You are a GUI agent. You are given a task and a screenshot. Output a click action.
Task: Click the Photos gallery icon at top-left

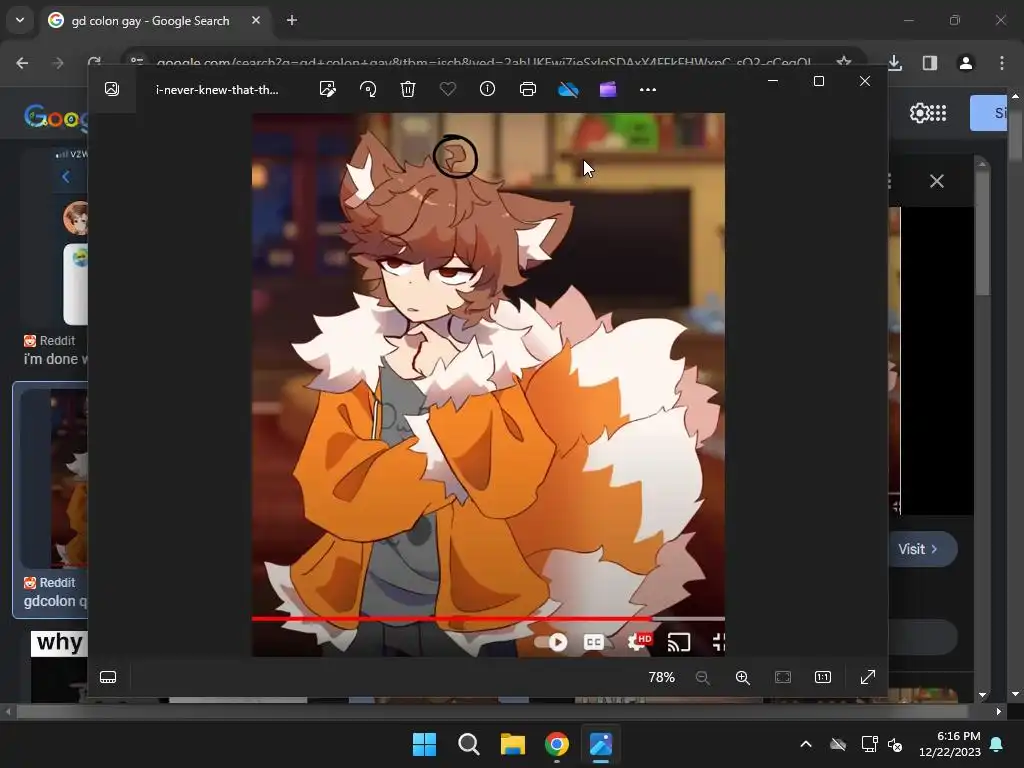(112, 89)
